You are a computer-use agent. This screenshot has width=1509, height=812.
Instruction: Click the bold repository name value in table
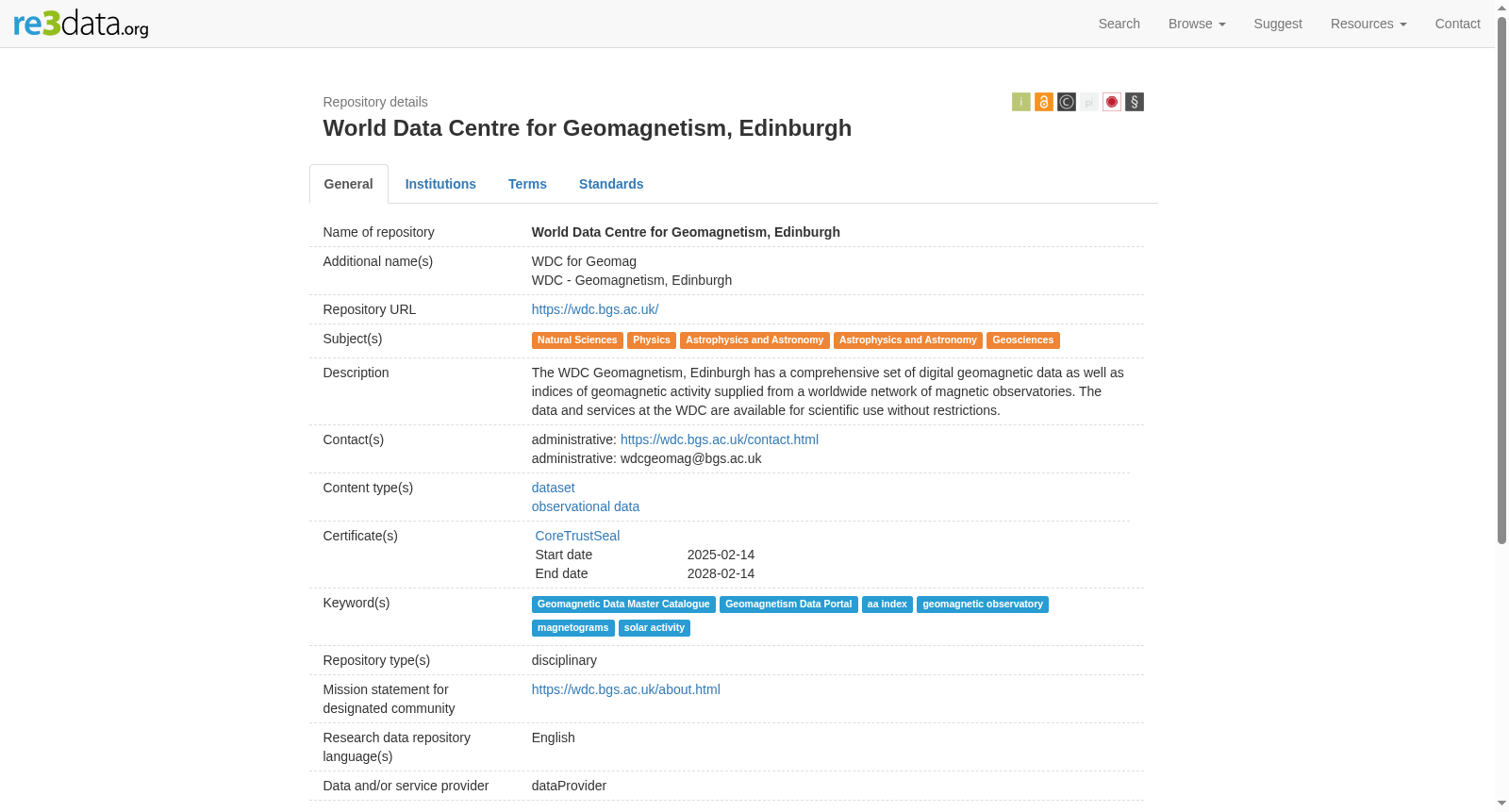click(686, 232)
